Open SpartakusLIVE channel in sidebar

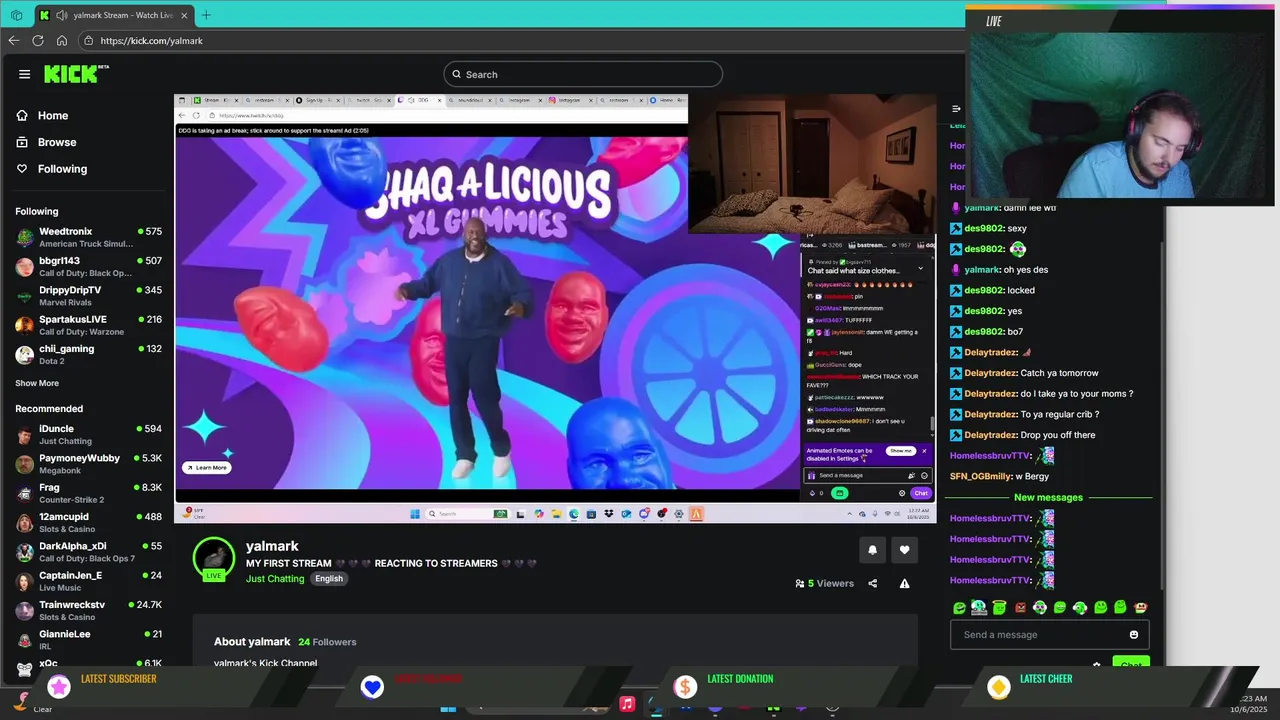[x=88, y=325]
